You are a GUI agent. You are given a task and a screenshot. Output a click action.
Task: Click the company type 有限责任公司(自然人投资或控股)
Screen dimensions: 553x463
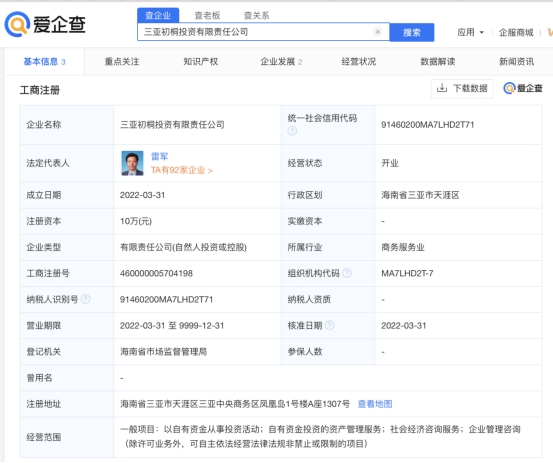(x=183, y=247)
